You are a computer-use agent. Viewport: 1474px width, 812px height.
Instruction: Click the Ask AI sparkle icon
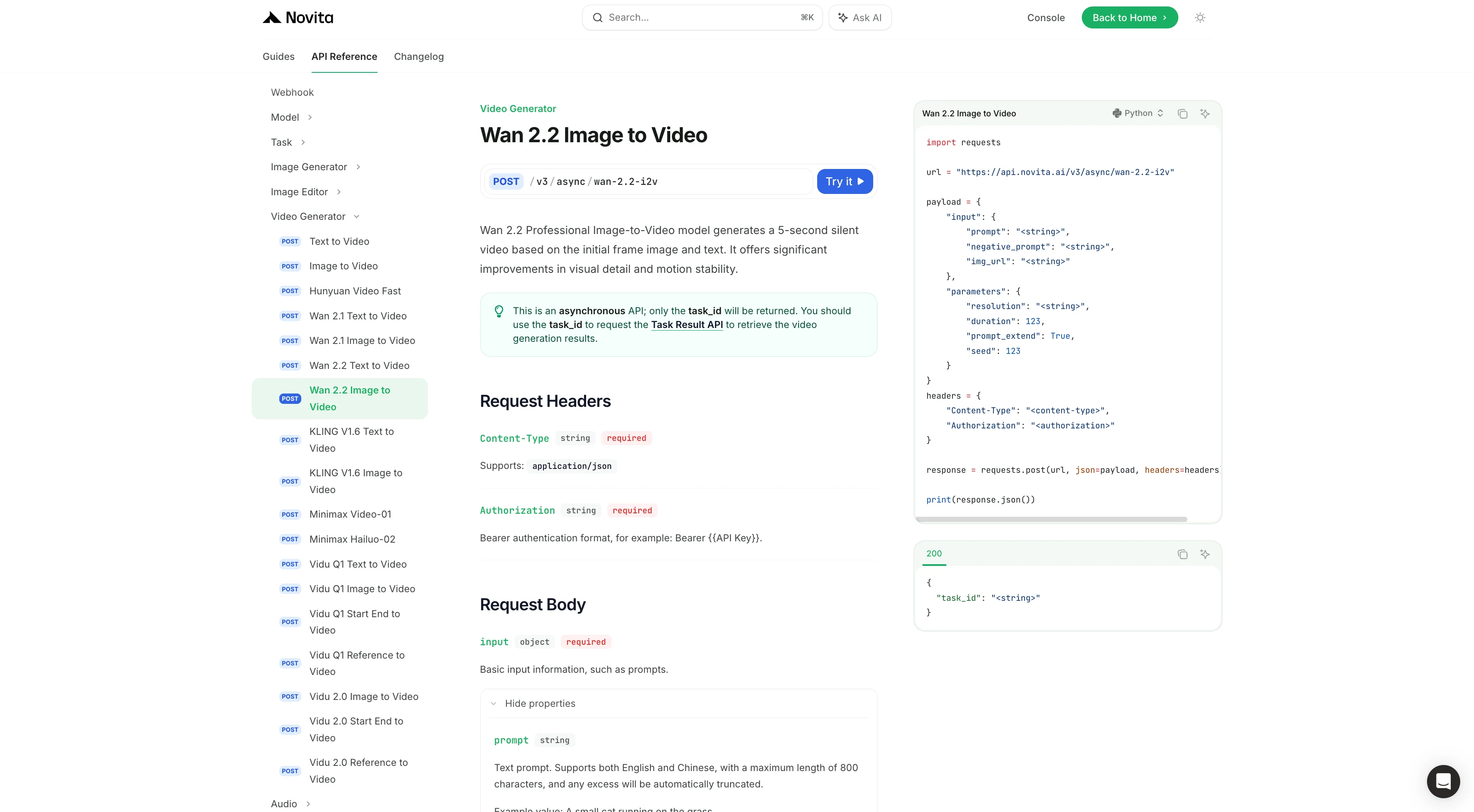pos(843,18)
